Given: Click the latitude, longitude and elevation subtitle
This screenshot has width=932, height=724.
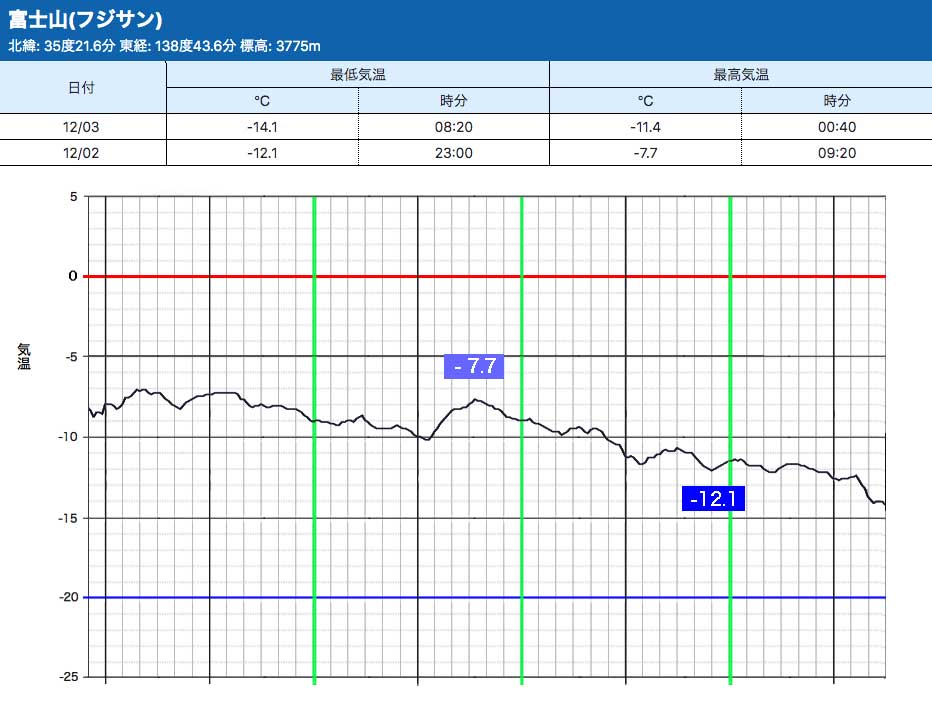Looking at the screenshot, I should 164,46.
